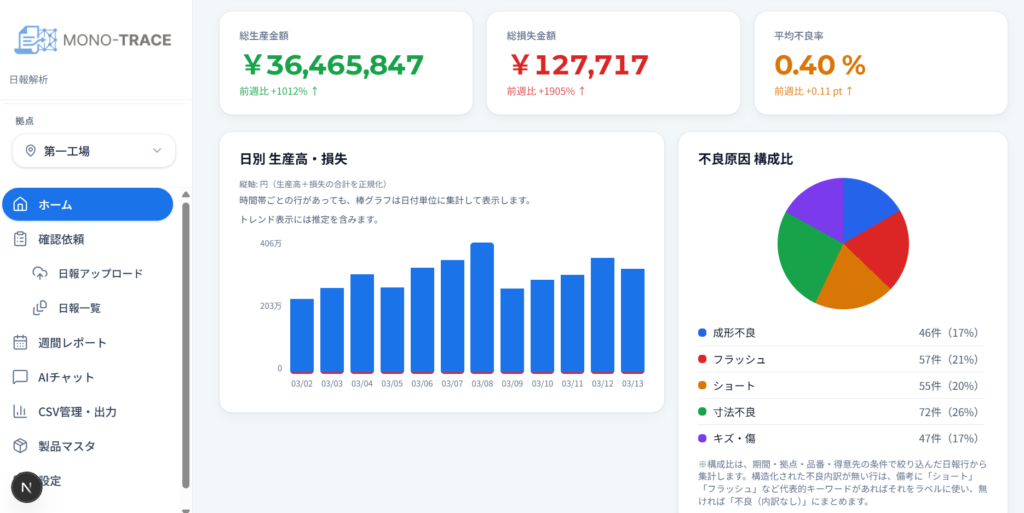
Task: Select the フラッシュ legend row
Action: point(840,359)
